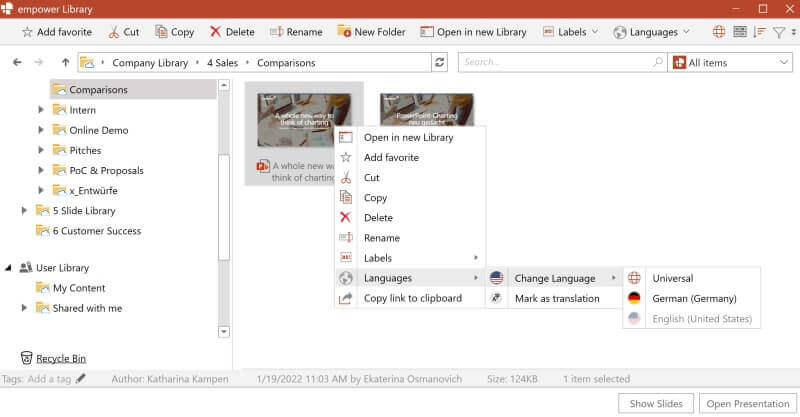Click the filter funnel icon in toolbar
This screenshot has width=800, height=417.
778,32
